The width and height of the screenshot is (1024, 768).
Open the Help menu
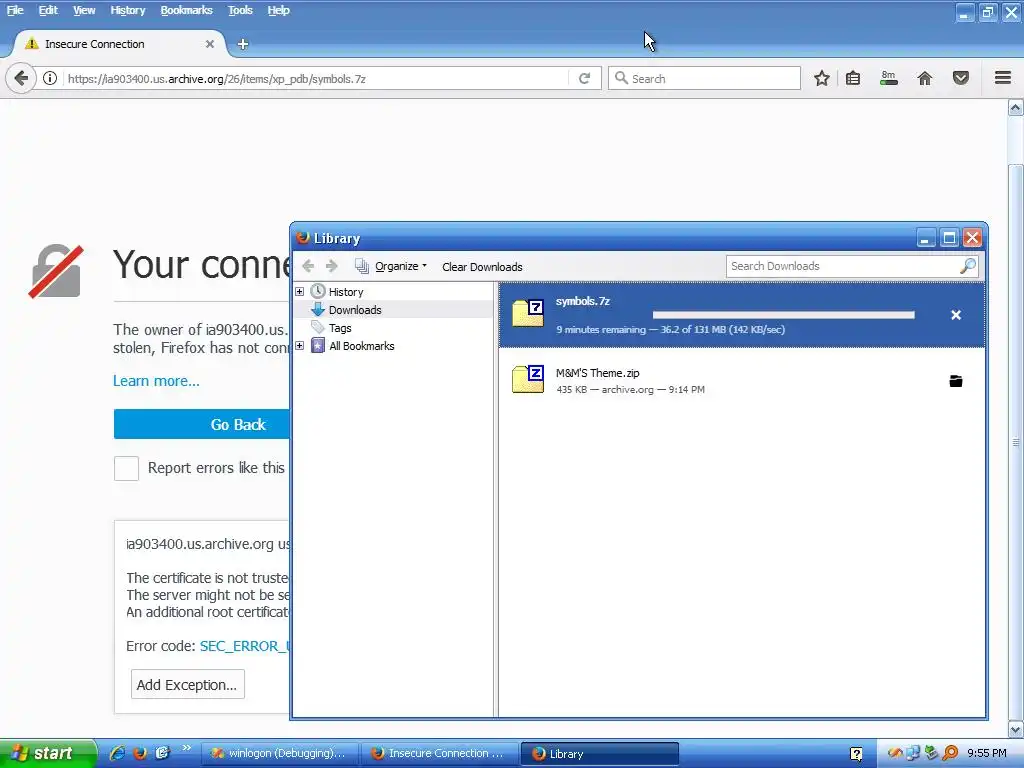point(278,10)
